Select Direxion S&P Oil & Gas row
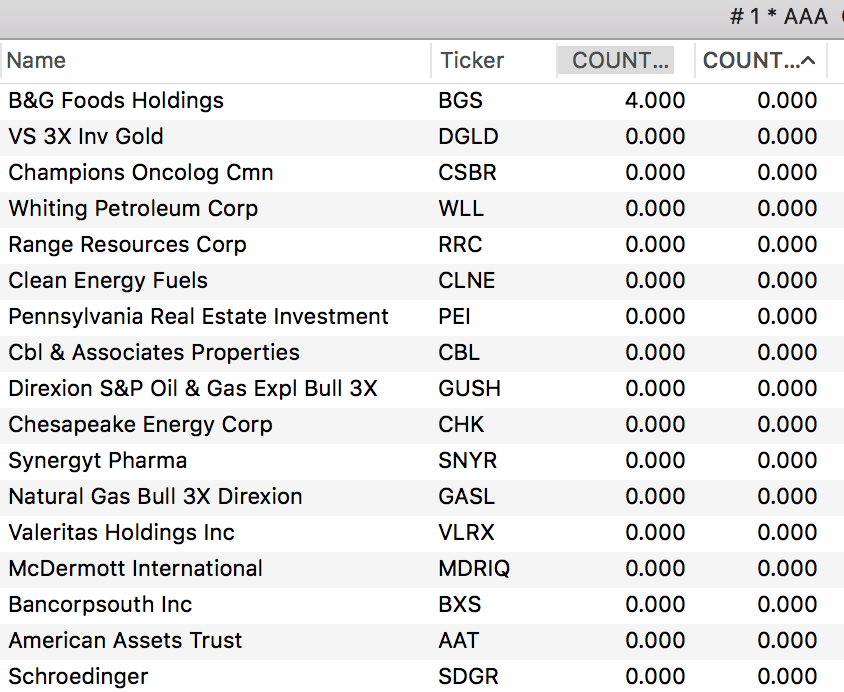 pyautogui.click(x=193, y=389)
